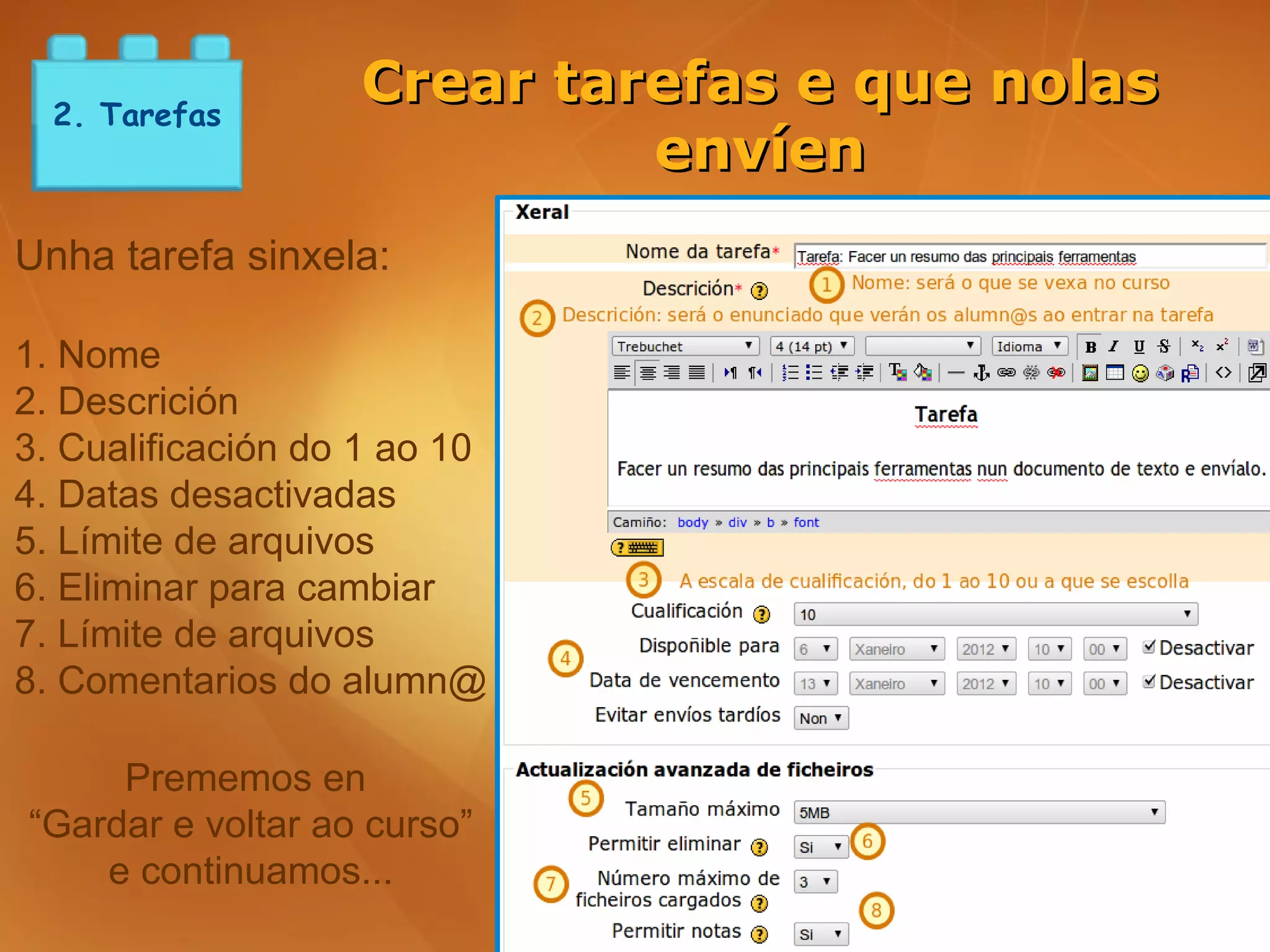The height and width of the screenshot is (952, 1270).
Task: Insert a bulleted list
Action: (814, 372)
